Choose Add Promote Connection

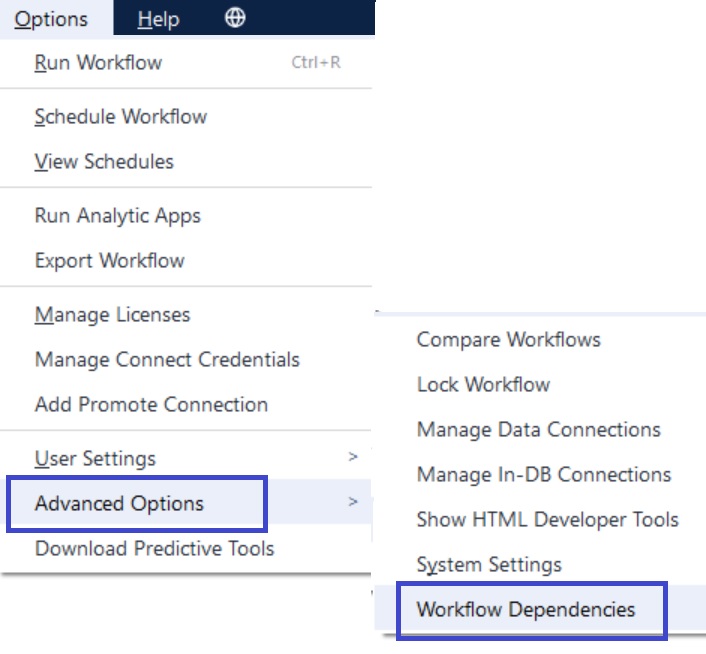click(186, 404)
